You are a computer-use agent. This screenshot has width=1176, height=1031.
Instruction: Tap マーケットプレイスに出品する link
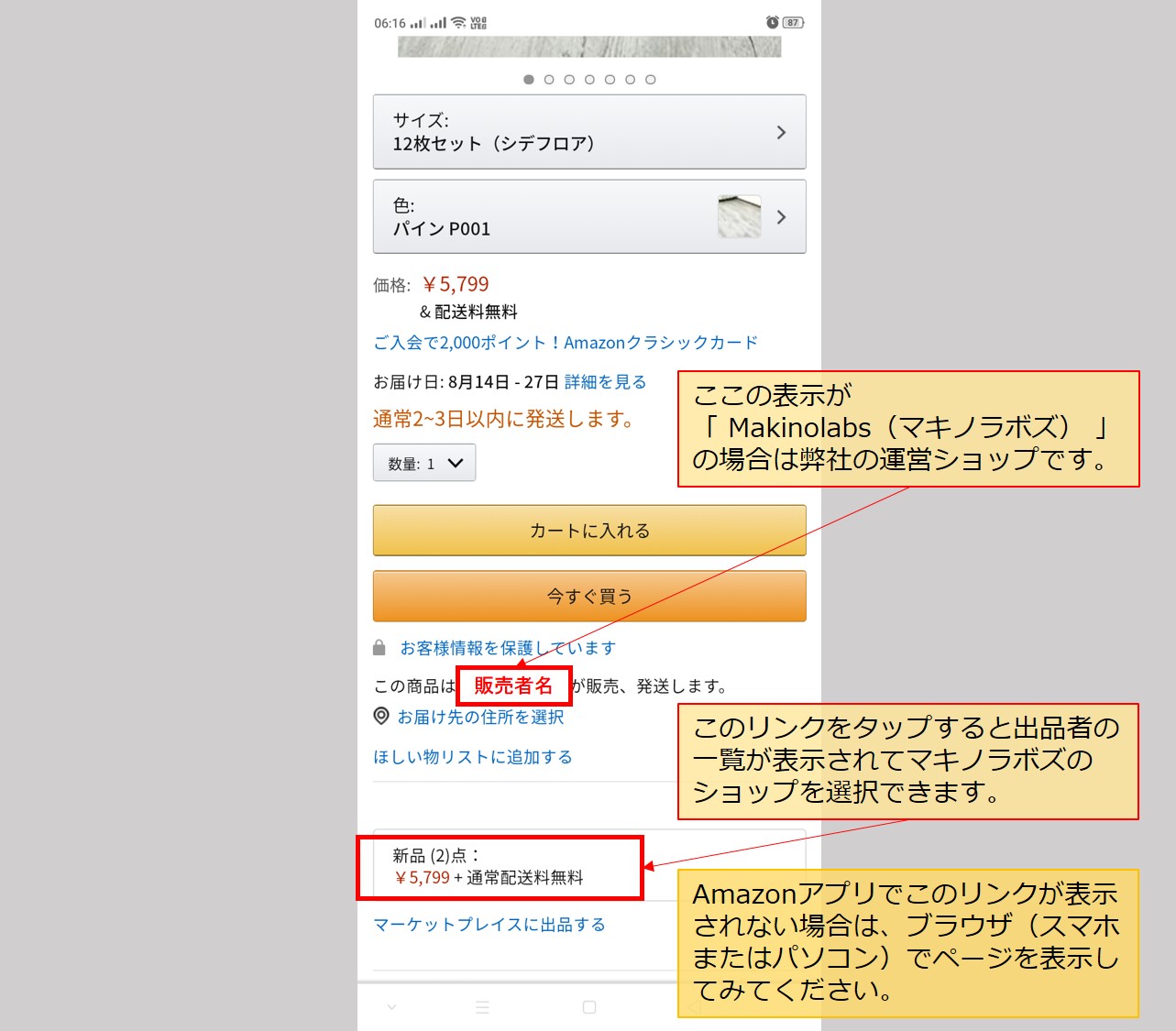tap(489, 925)
